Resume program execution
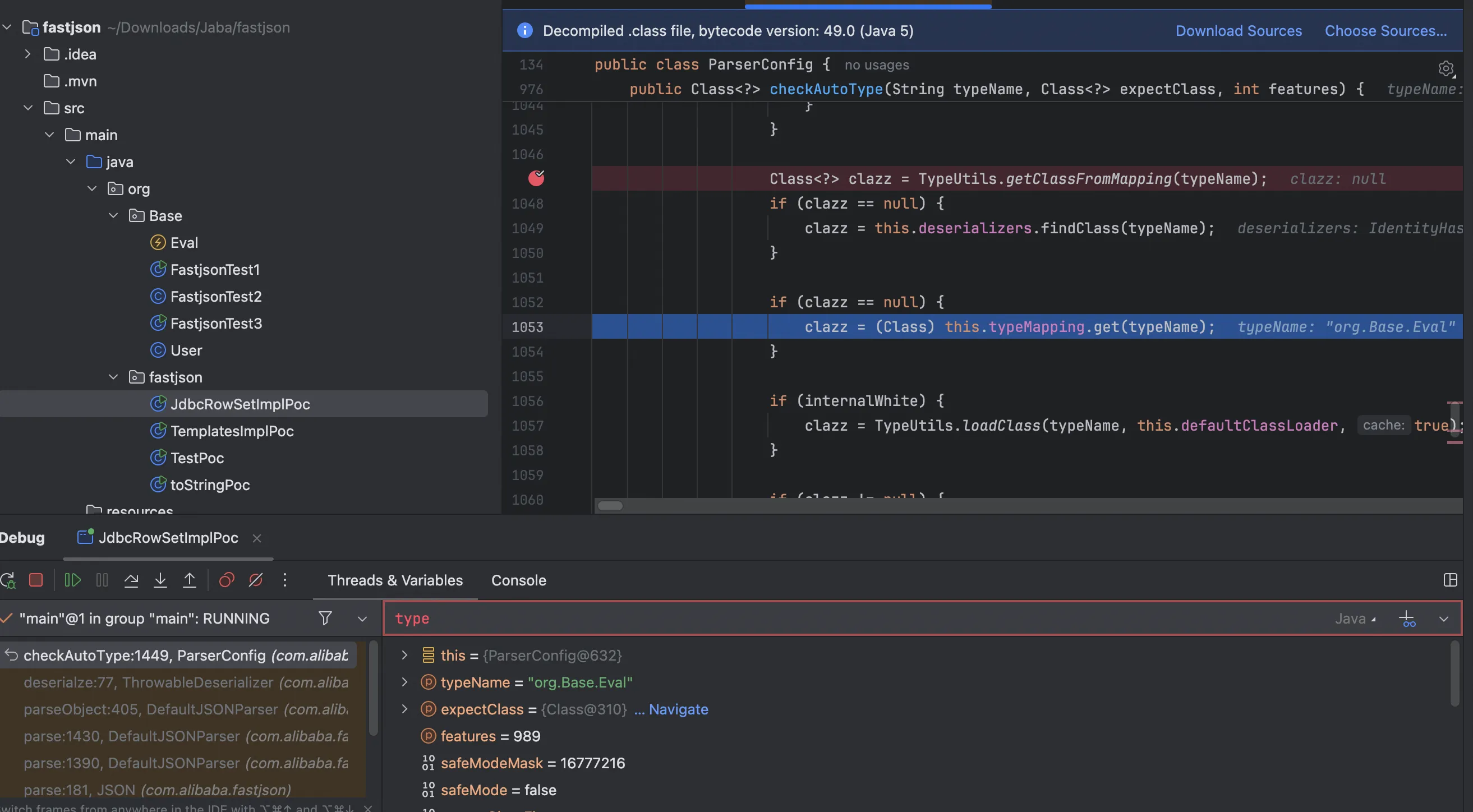This screenshot has width=1473, height=812. [x=72, y=580]
